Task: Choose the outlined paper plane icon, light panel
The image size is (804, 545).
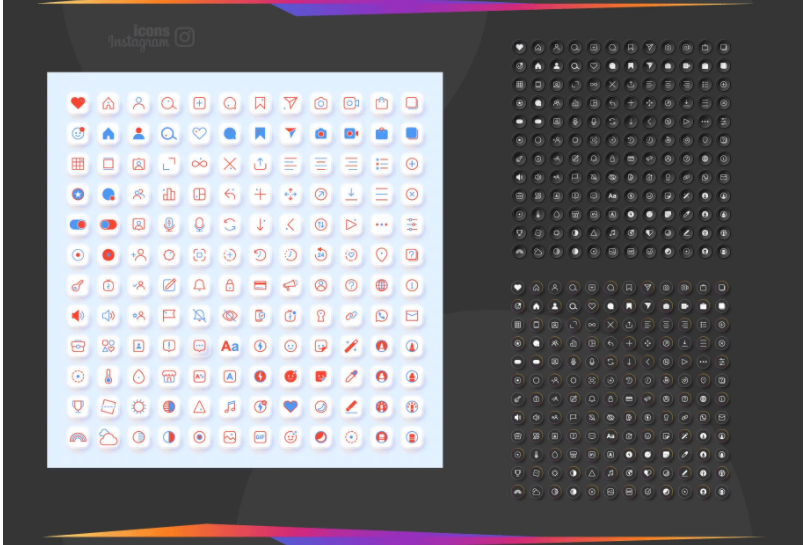Action: (290, 103)
